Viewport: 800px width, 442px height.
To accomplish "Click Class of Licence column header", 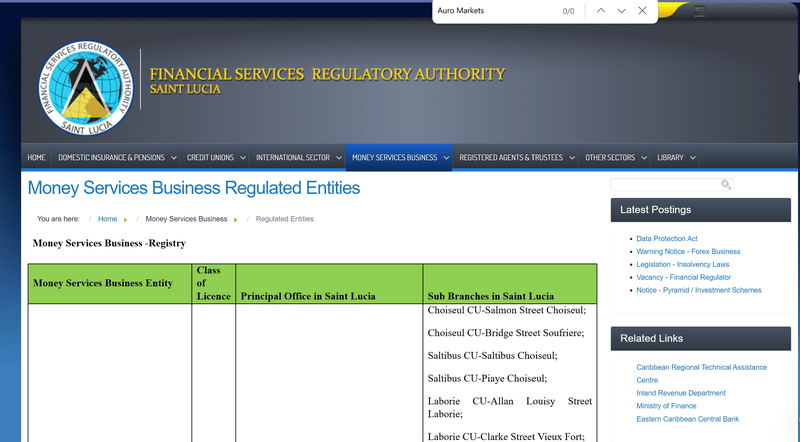I will point(213,283).
